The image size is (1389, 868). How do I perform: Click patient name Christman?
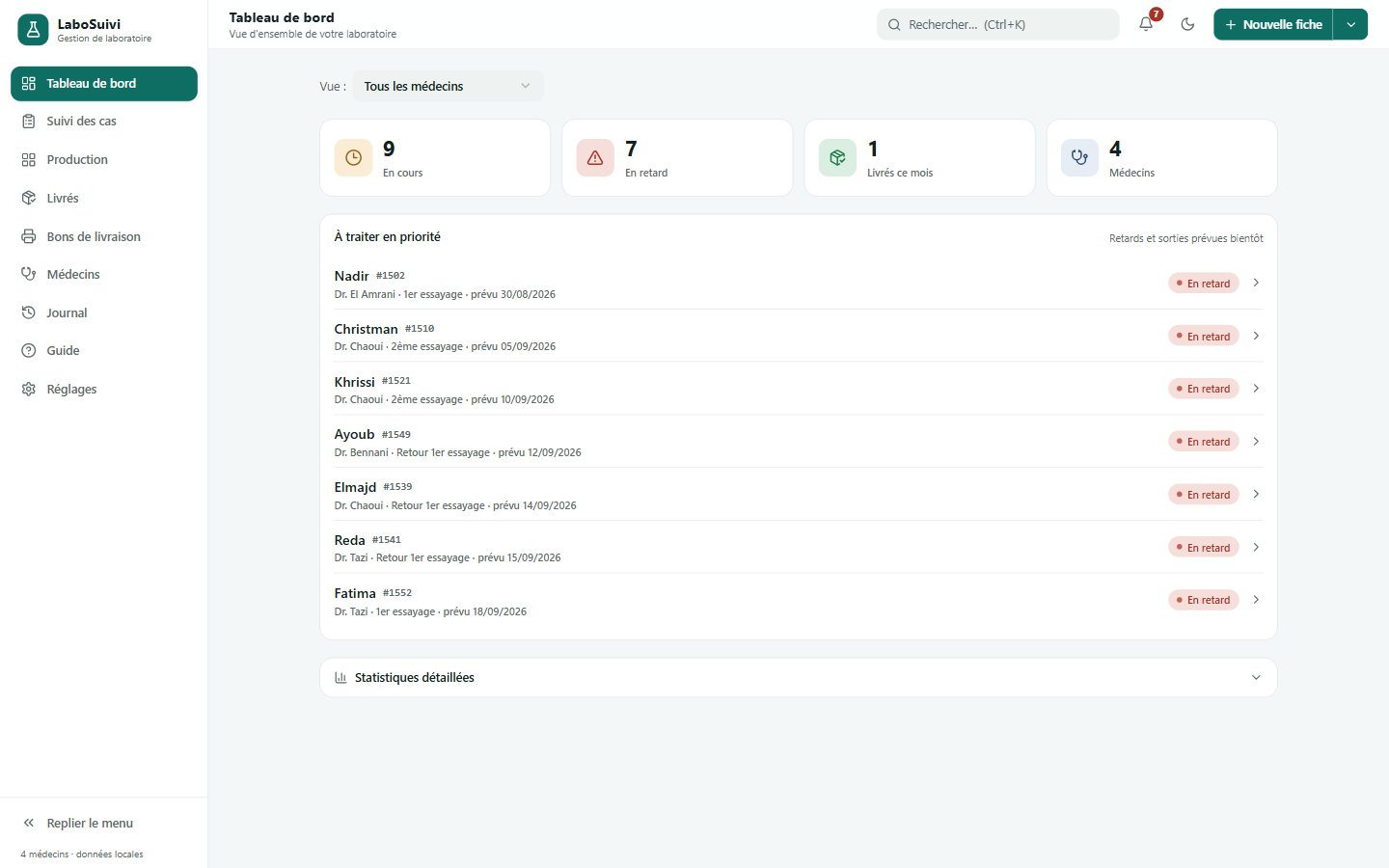[366, 329]
